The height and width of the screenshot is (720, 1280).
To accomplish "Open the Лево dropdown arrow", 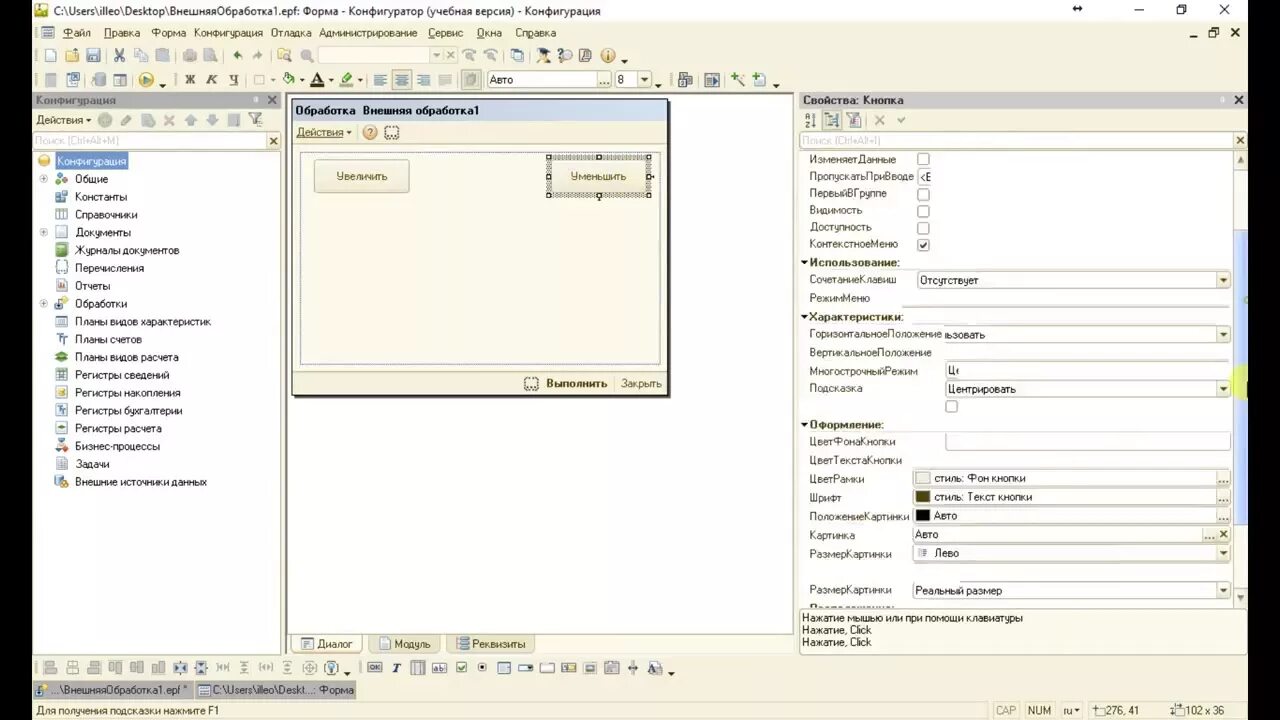I will point(1223,553).
